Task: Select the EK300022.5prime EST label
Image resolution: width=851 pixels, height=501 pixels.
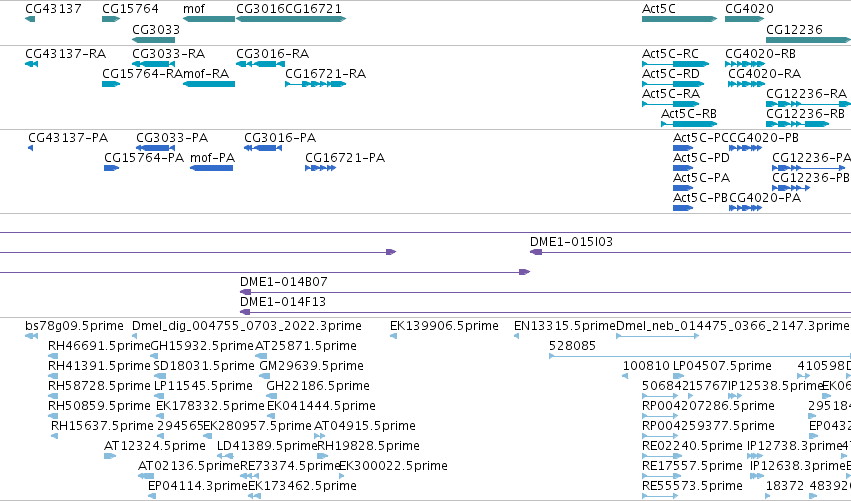Action: pos(393,466)
